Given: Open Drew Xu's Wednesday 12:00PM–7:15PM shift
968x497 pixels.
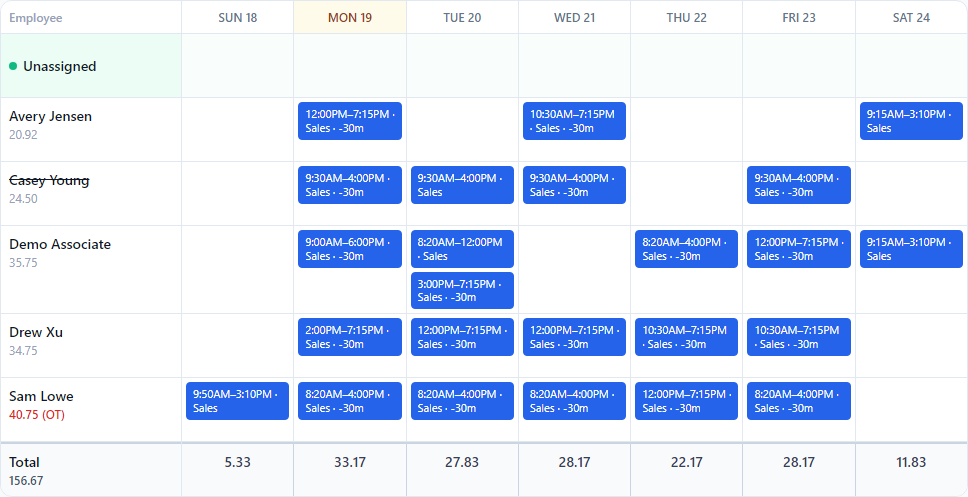Looking at the screenshot, I should pos(574,337).
